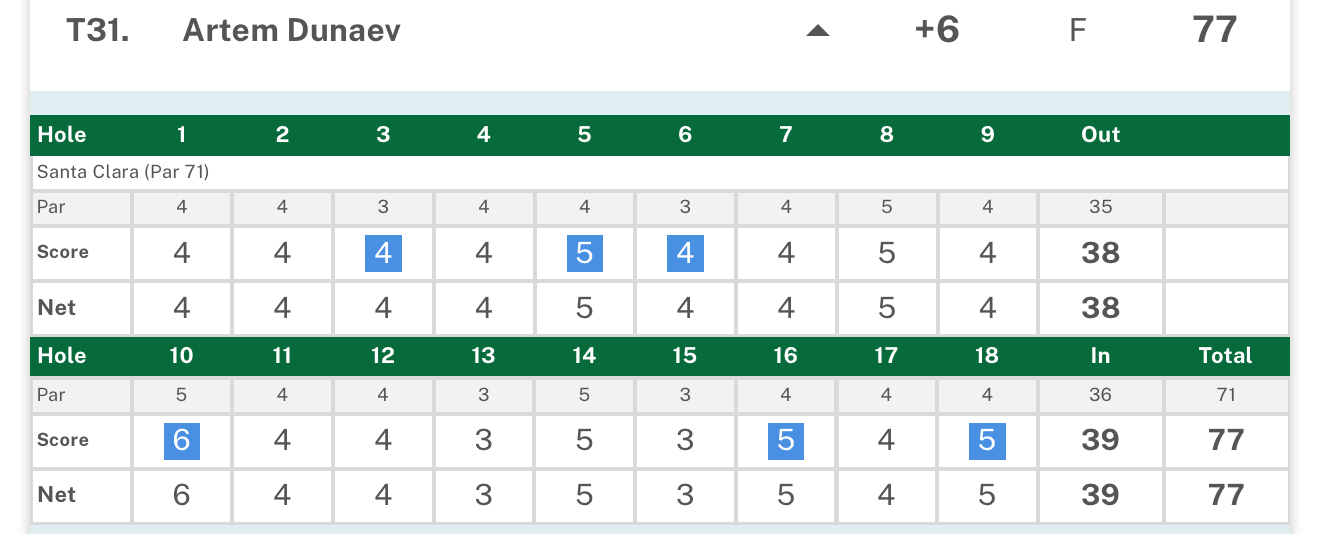Click the blue highlighted score on hole 5
This screenshot has height=534, width=1320.
pyautogui.click(x=584, y=253)
